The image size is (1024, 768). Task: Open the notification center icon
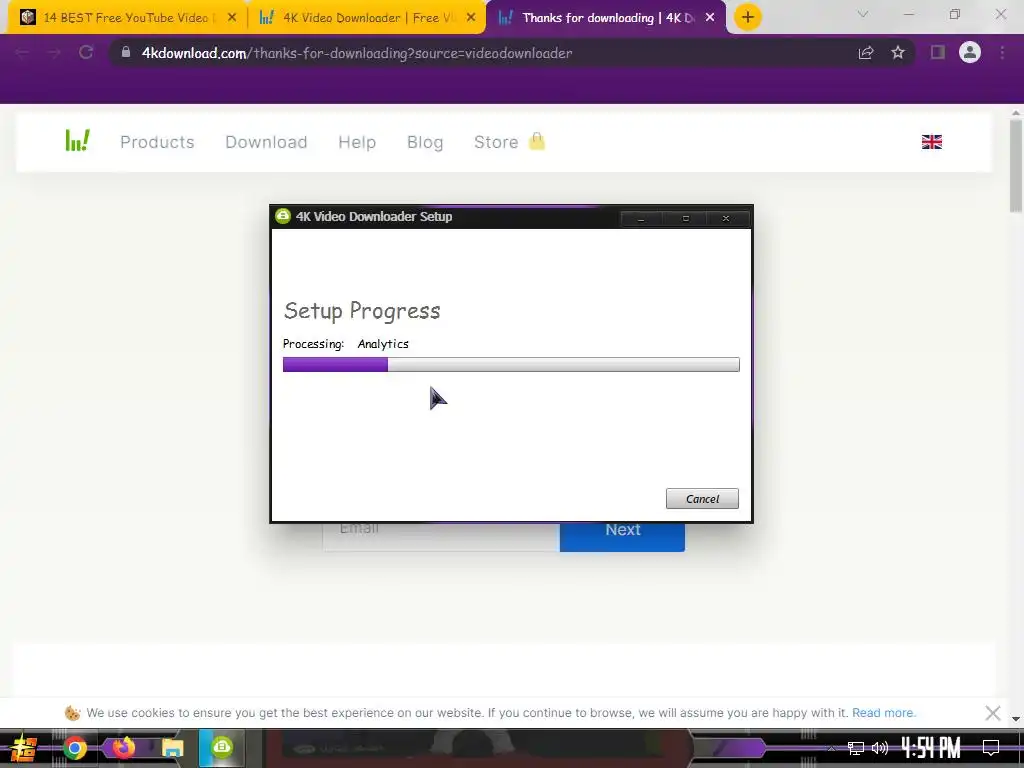(991, 748)
